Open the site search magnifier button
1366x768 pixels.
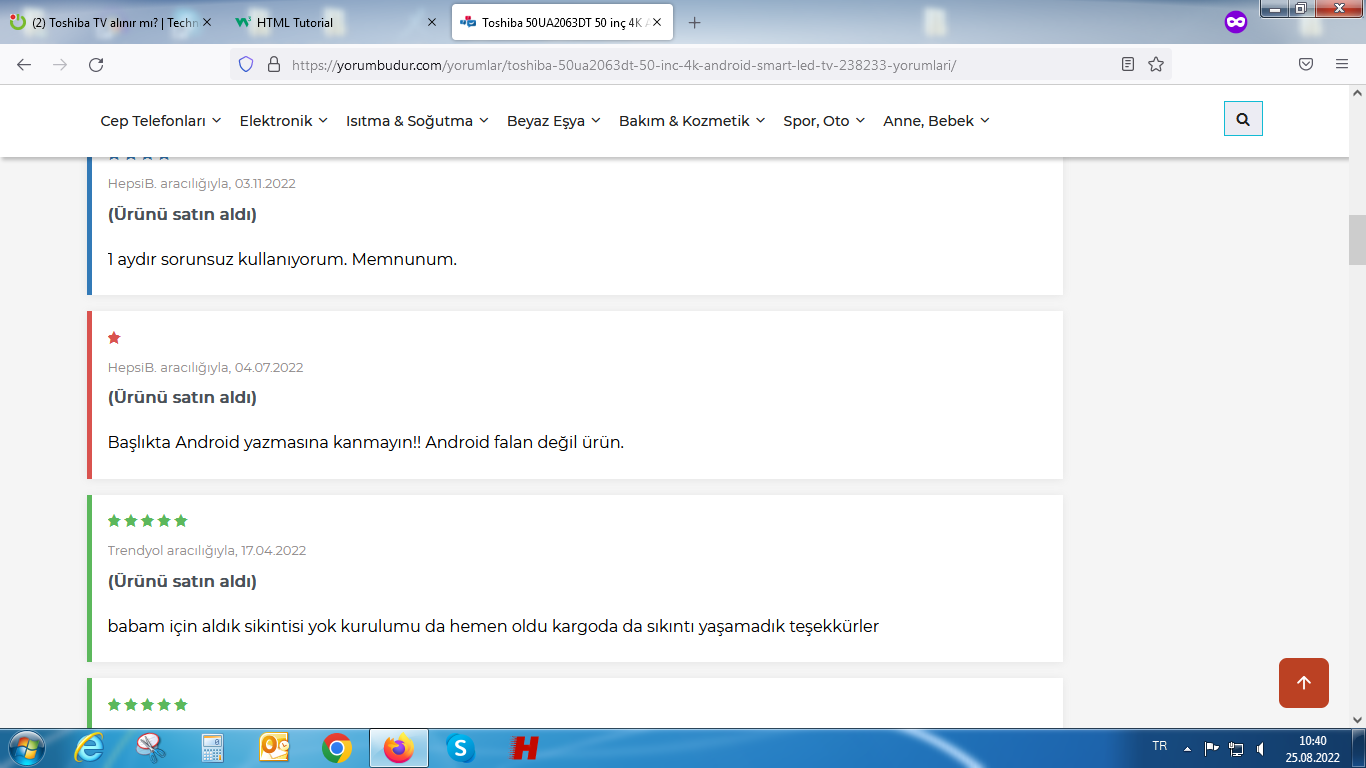[1243, 119]
